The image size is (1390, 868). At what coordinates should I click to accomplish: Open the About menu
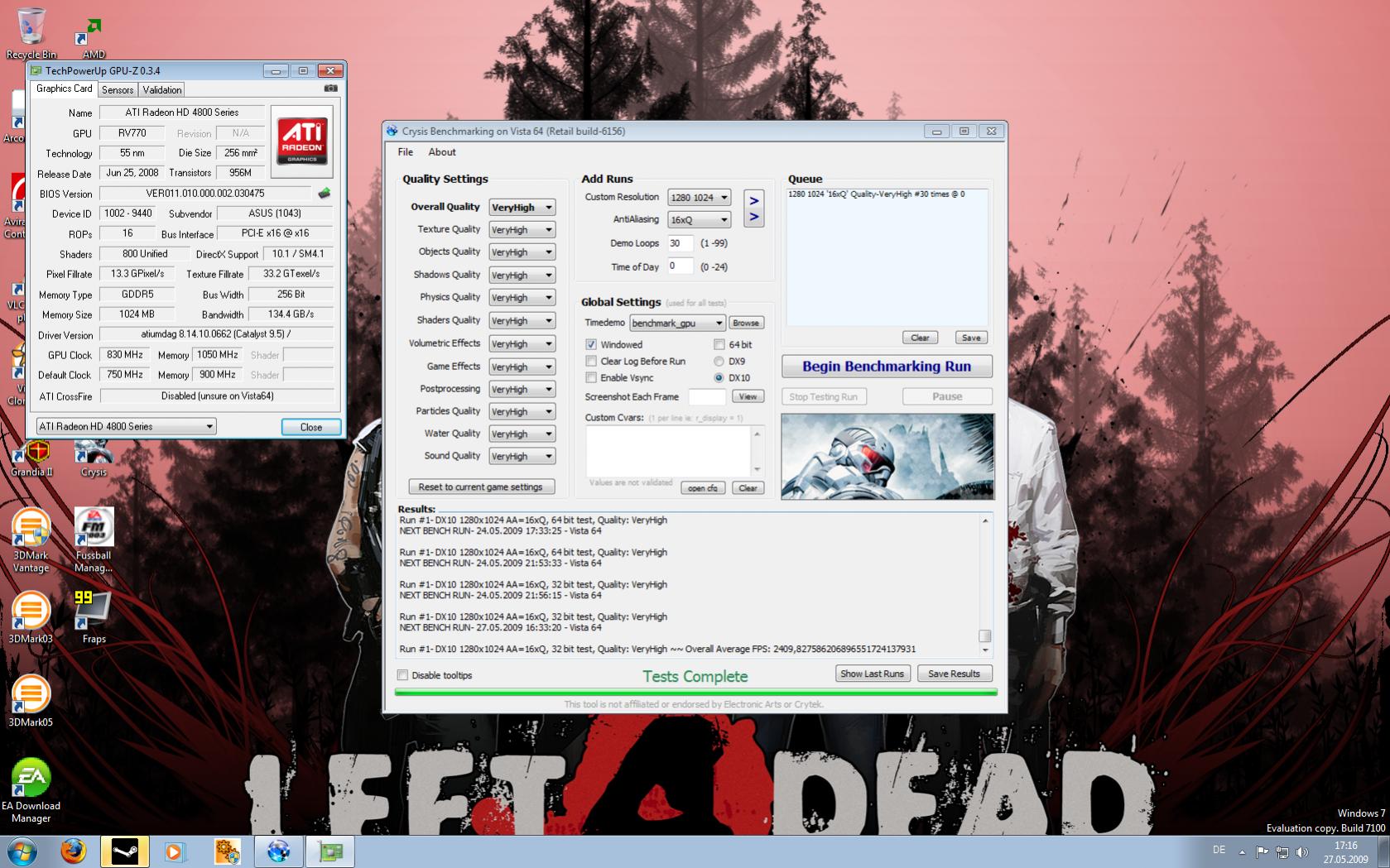coord(442,152)
